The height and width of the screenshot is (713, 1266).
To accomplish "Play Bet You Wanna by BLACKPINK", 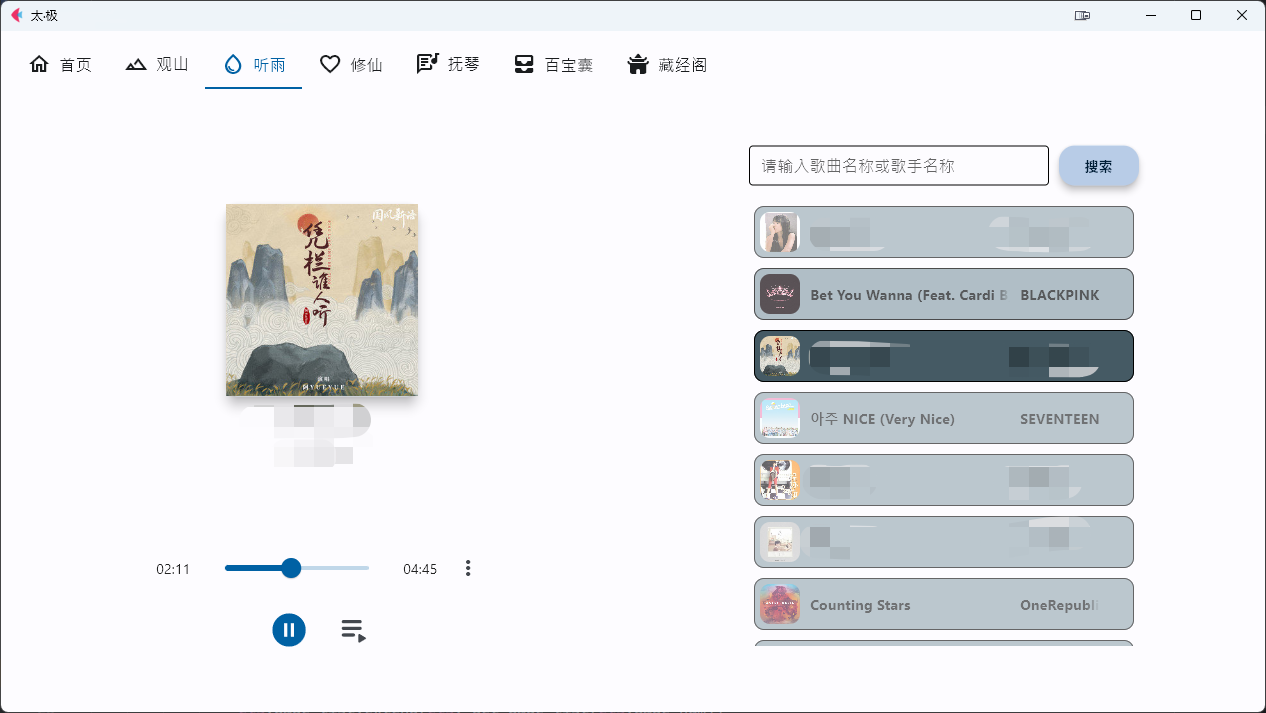I will pos(944,294).
